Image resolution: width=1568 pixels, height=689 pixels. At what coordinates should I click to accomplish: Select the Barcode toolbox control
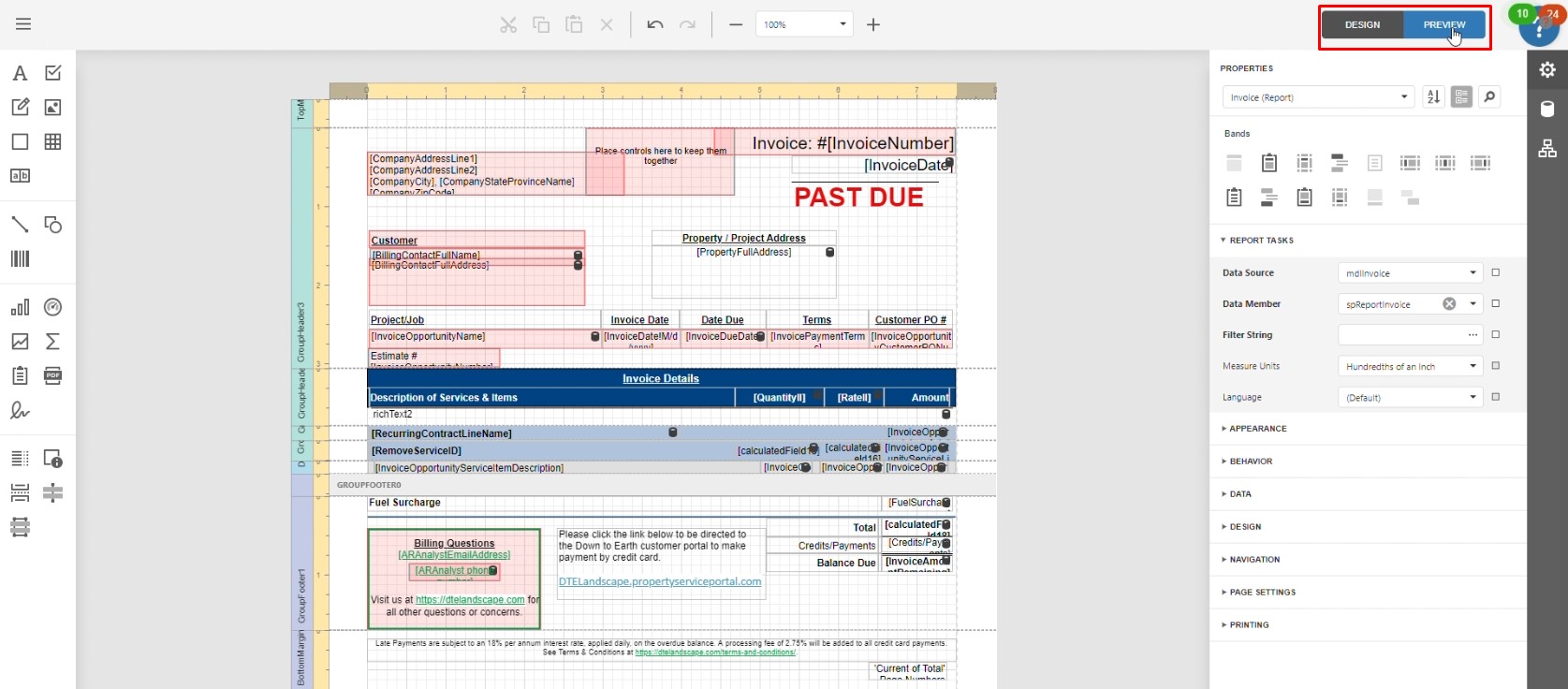point(20,259)
